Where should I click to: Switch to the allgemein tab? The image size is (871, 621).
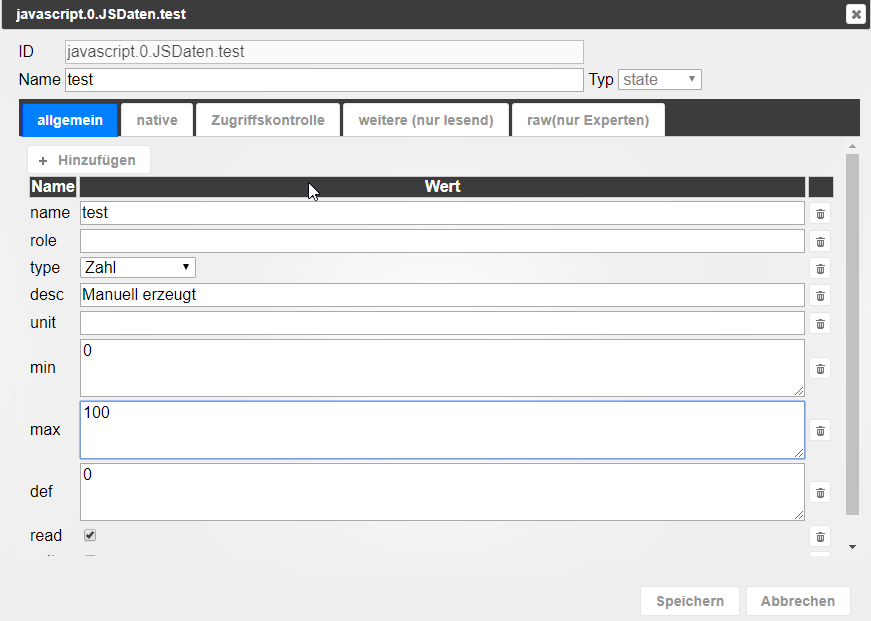[x=70, y=120]
